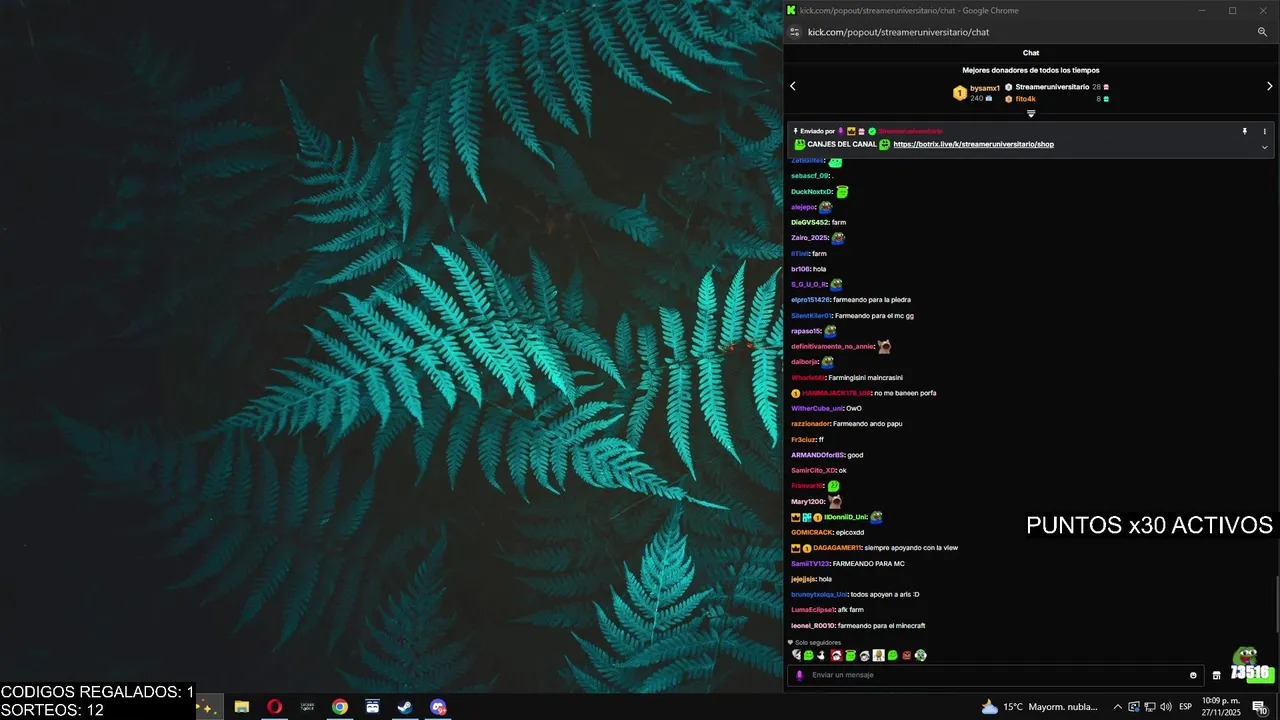This screenshot has height=720, width=1280.
Task: Show hidden system tray icons
Action: tap(1117, 707)
